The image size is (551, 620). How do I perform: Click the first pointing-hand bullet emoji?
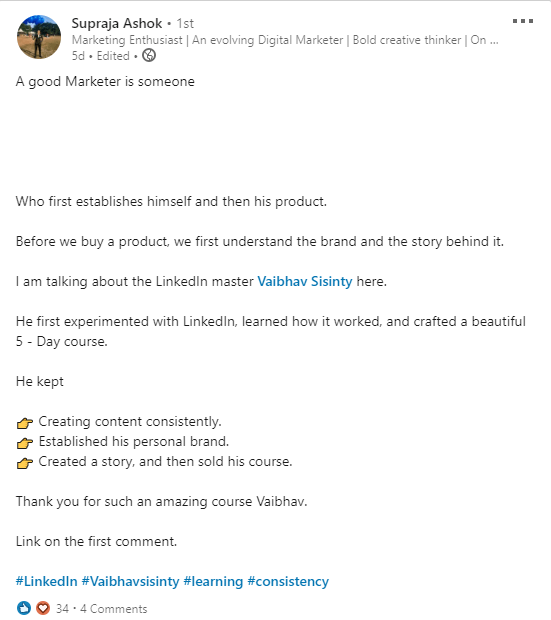coord(25,423)
